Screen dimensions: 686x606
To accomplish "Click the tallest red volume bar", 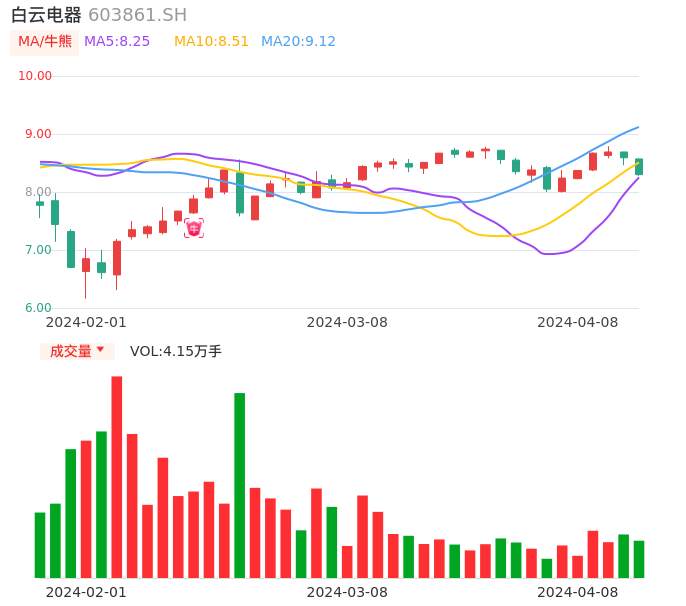I will click(x=117, y=477).
